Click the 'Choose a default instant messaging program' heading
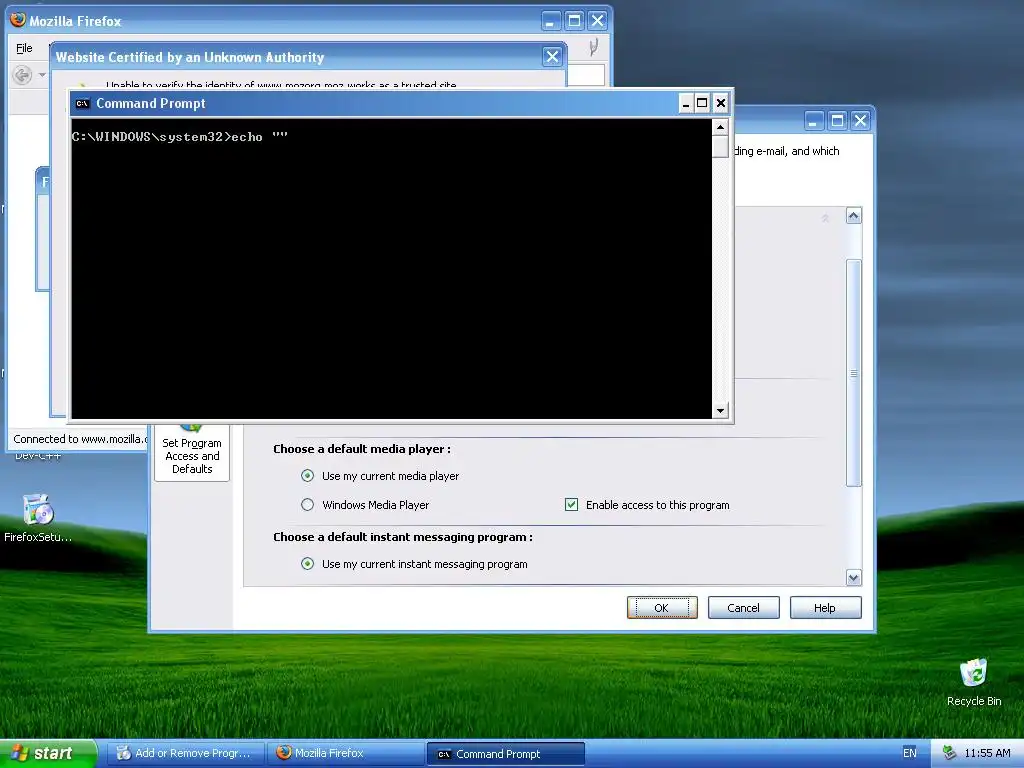Image resolution: width=1024 pixels, height=768 pixels. [x=403, y=537]
